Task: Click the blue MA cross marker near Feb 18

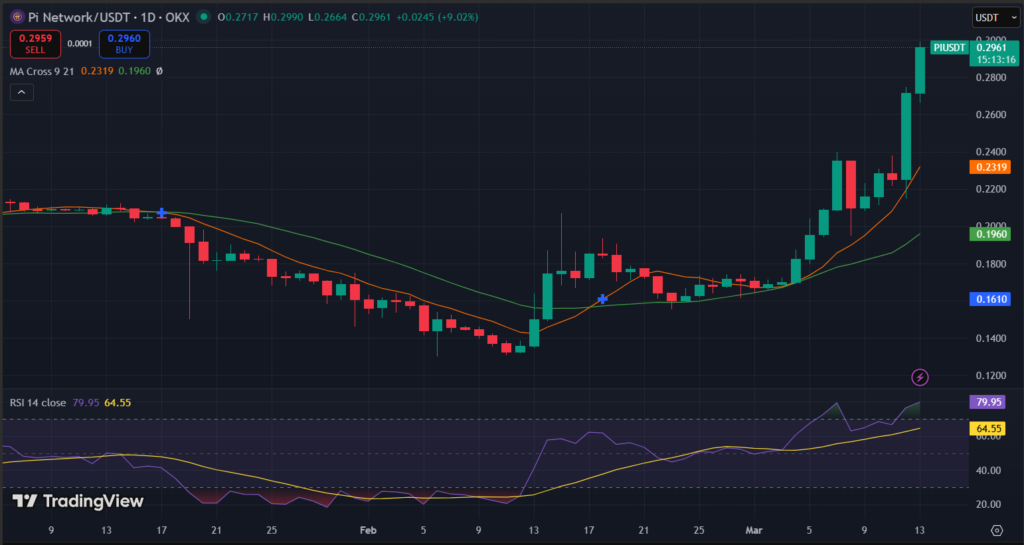Action: [x=602, y=299]
